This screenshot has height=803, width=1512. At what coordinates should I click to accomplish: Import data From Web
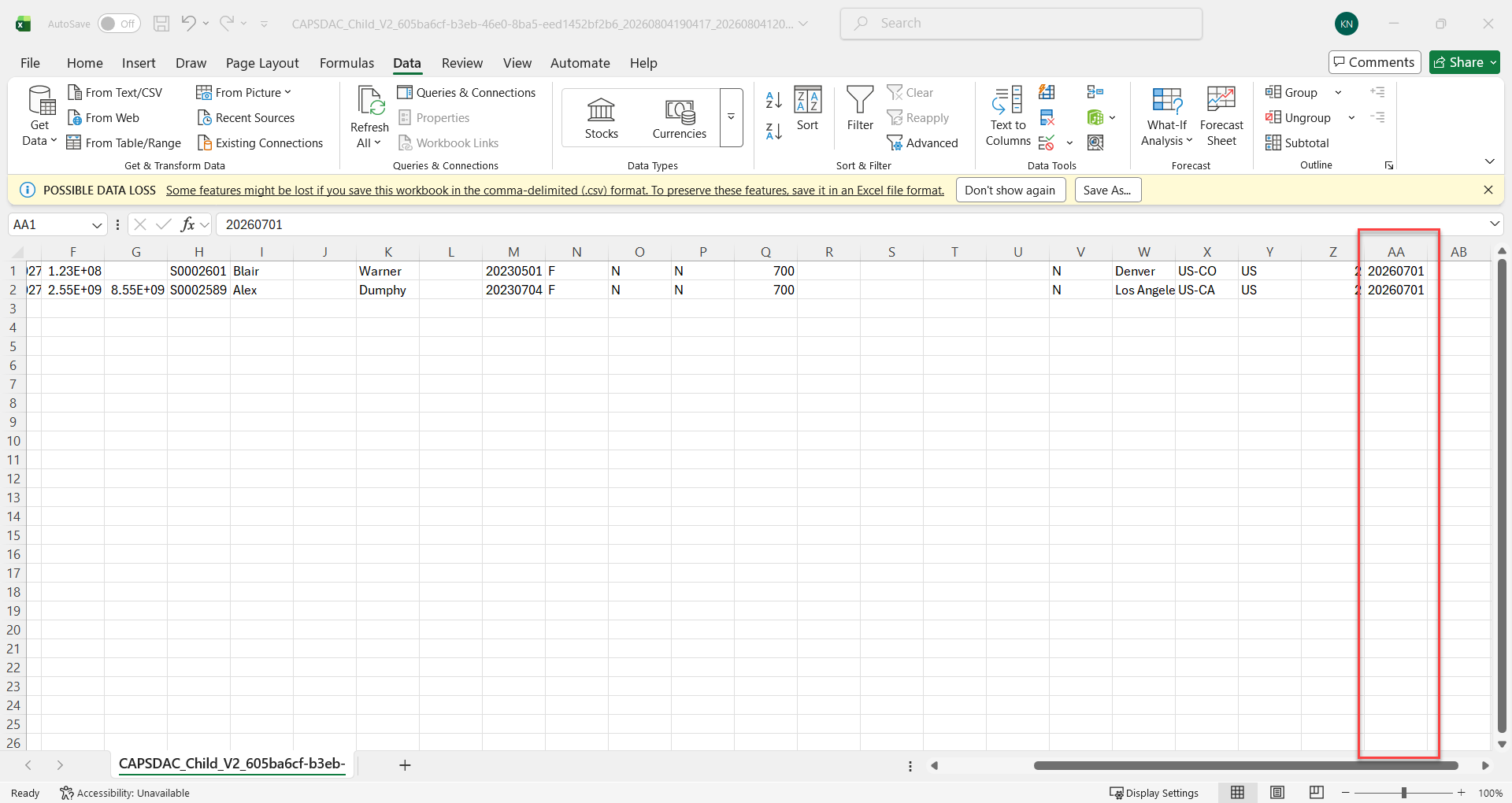coord(103,118)
